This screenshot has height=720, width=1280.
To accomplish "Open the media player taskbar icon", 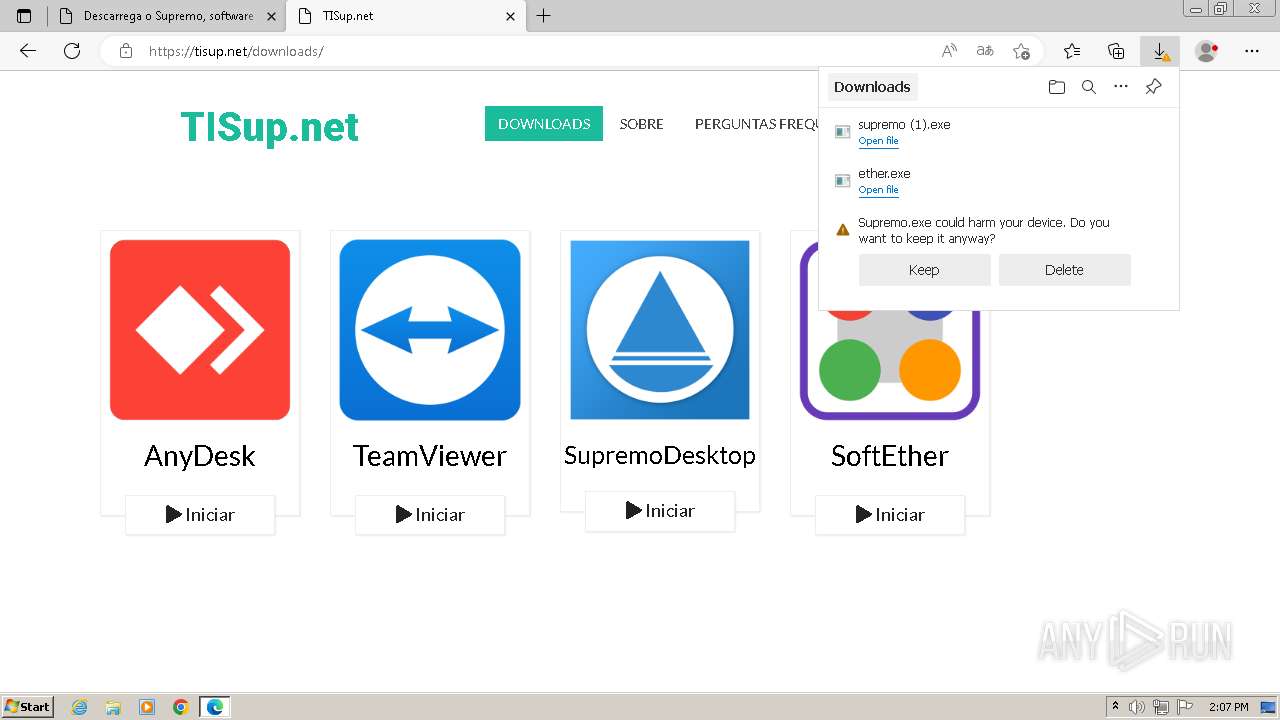I will (147, 707).
